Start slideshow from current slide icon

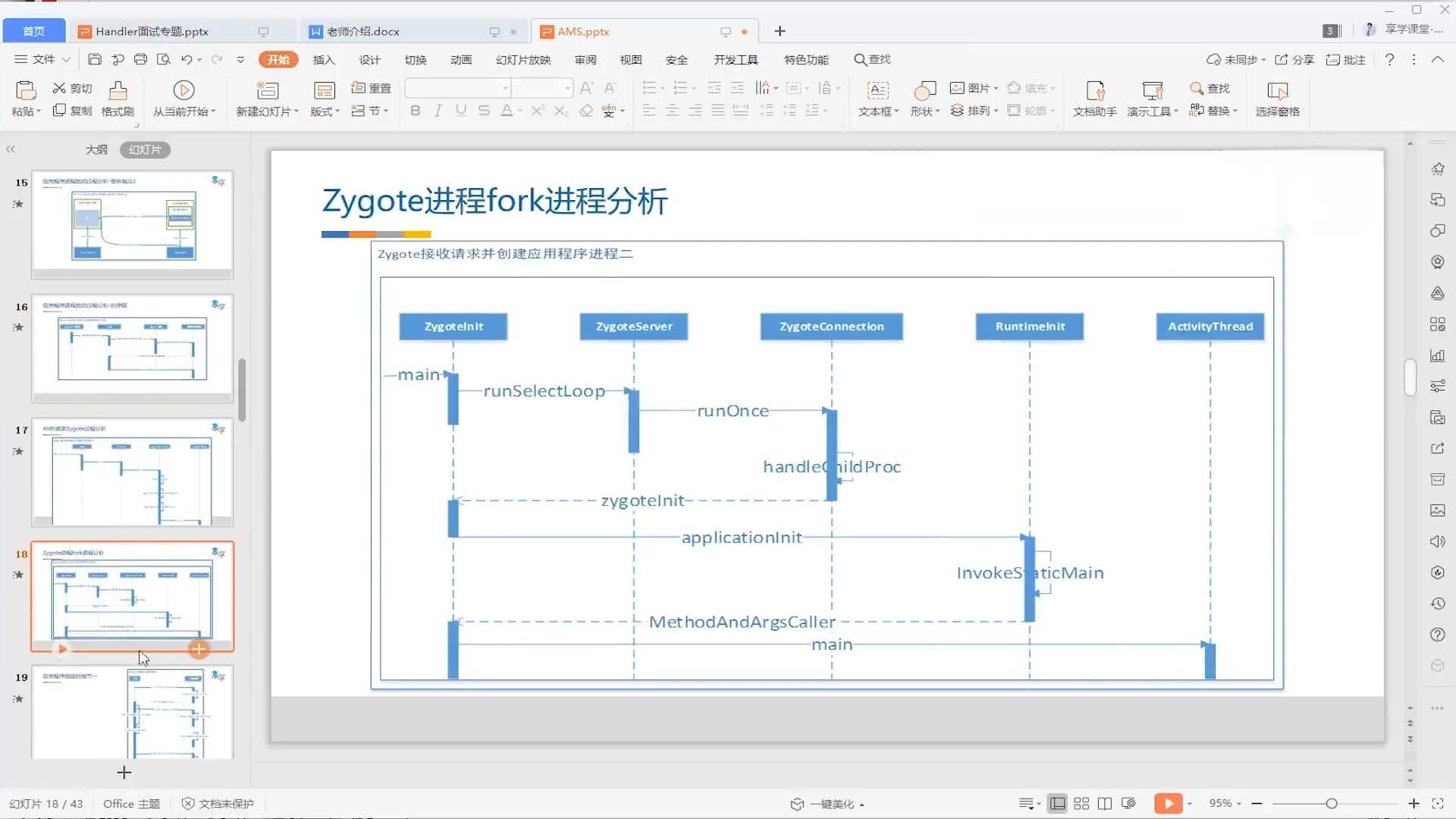pyautogui.click(x=184, y=90)
